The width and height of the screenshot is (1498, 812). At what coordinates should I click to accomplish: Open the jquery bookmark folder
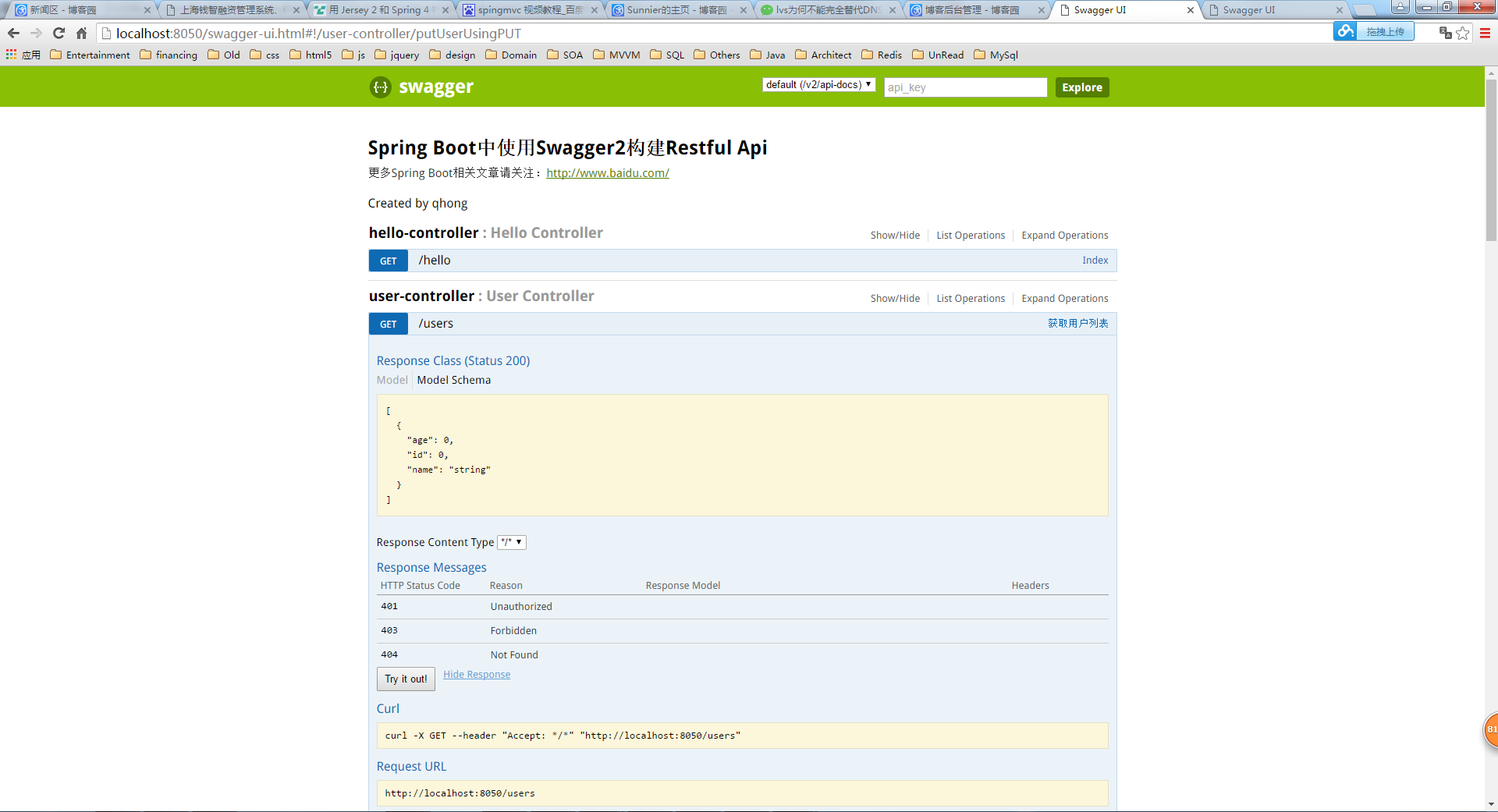pyautogui.click(x=397, y=55)
